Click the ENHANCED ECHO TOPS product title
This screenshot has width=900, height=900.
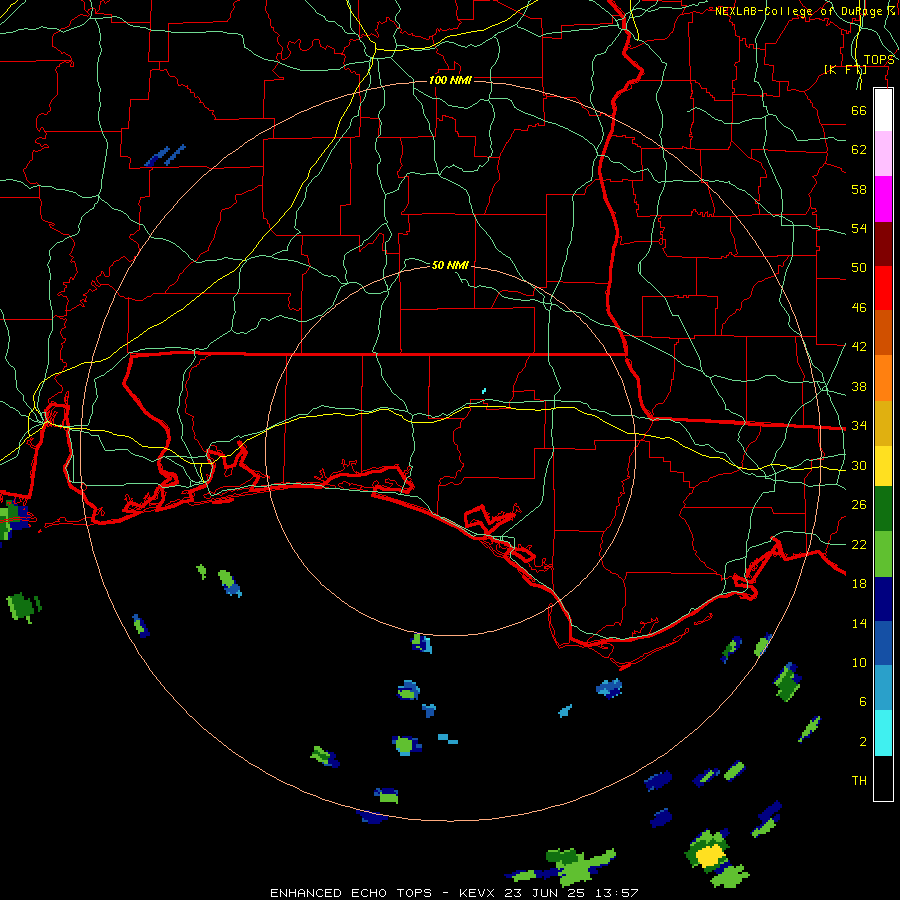click(x=351, y=893)
